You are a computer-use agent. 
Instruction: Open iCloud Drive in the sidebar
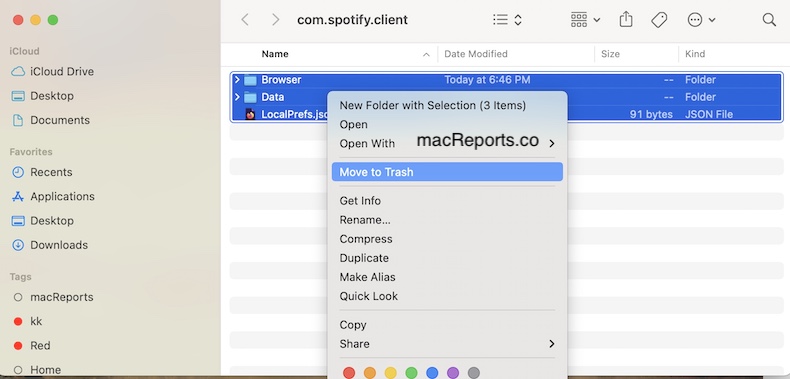(52, 72)
